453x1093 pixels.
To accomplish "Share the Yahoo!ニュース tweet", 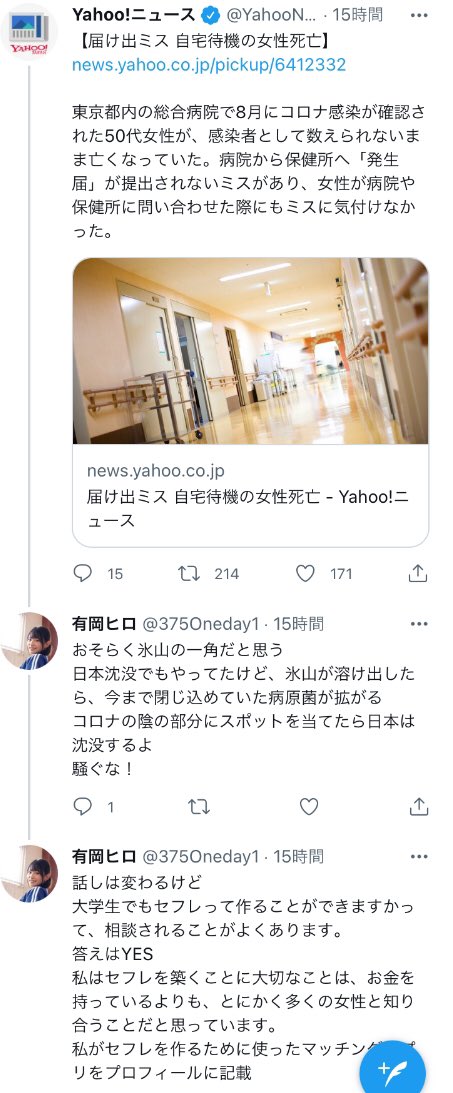I will 417,574.
